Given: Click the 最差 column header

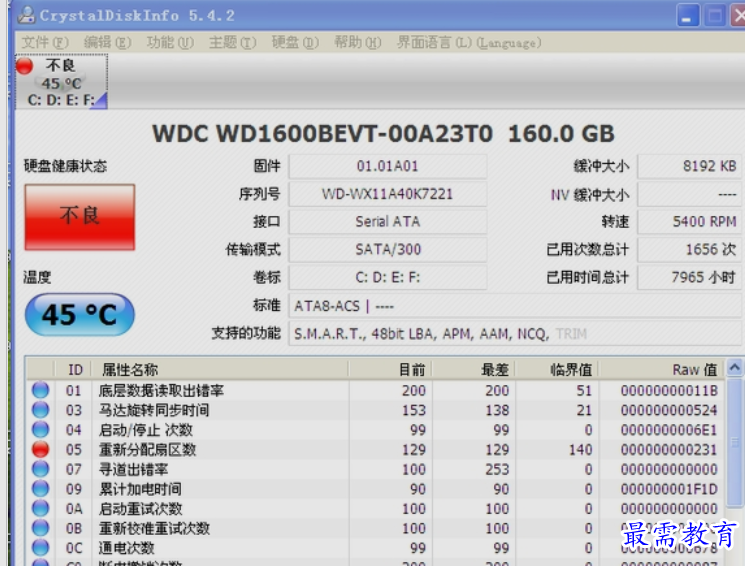Looking at the screenshot, I should (x=473, y=369).
